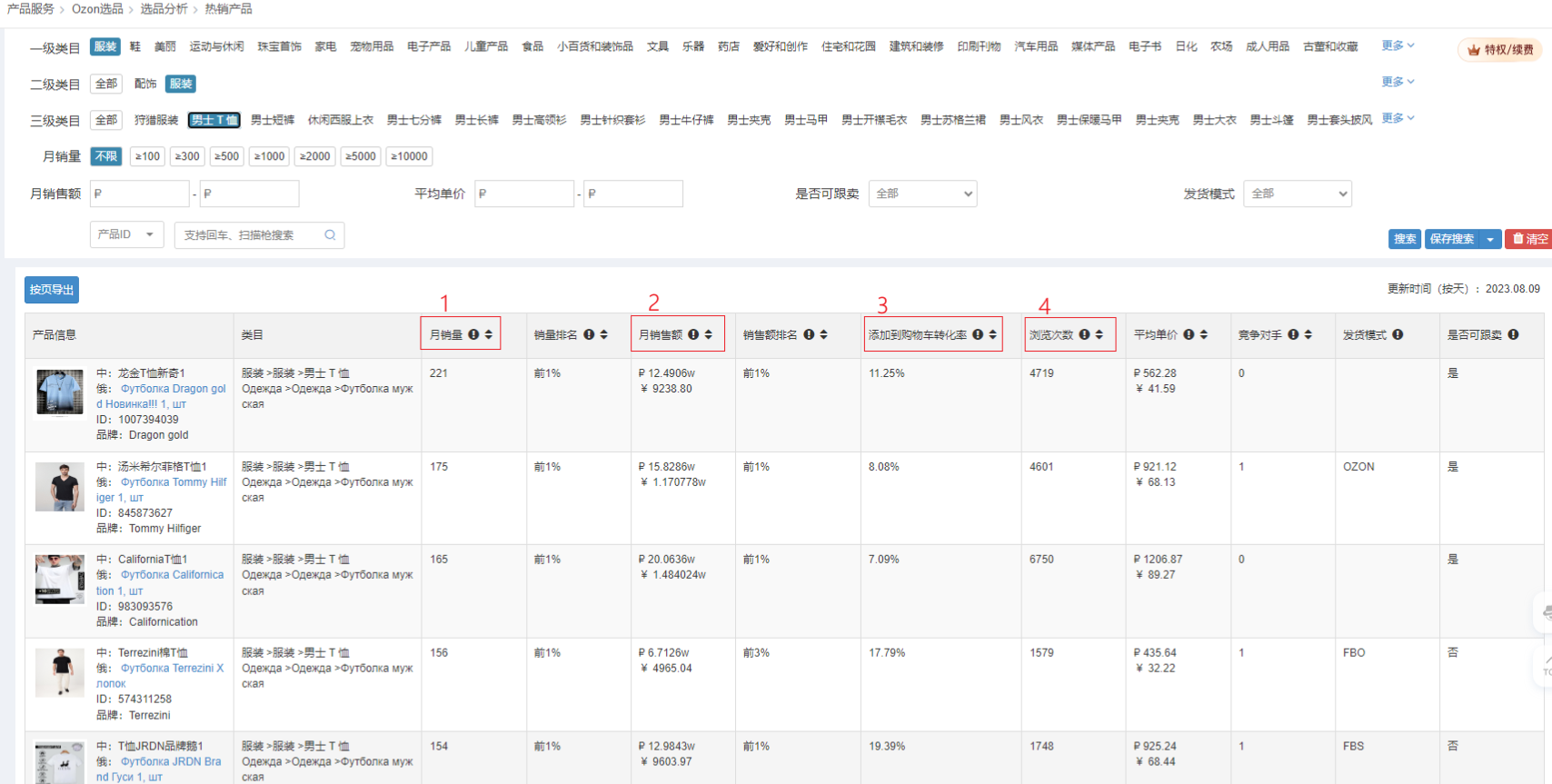Image resolution: width=1552 pixels, height=784 pixels.
Task: Choose the 不限 monthly sales option
Action: [106, 156]
